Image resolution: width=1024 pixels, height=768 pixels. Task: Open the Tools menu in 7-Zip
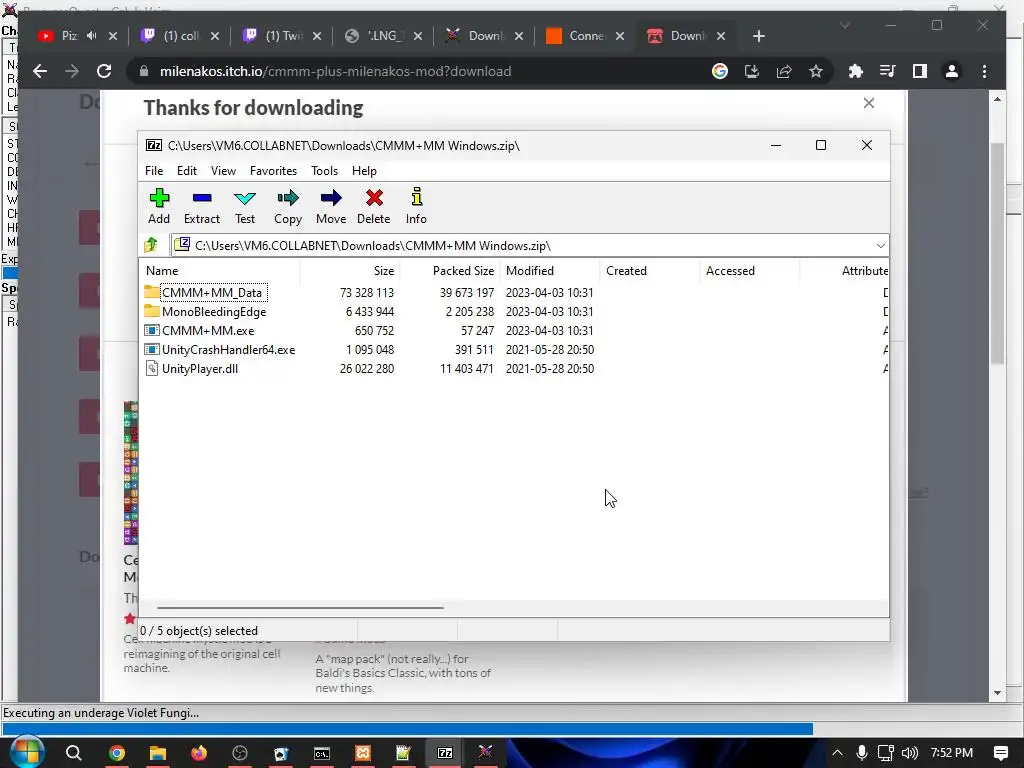coord(325,170)
